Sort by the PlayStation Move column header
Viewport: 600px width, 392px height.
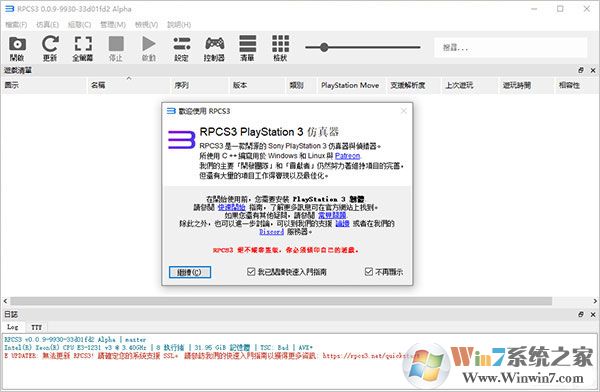[x=352, y=85]
